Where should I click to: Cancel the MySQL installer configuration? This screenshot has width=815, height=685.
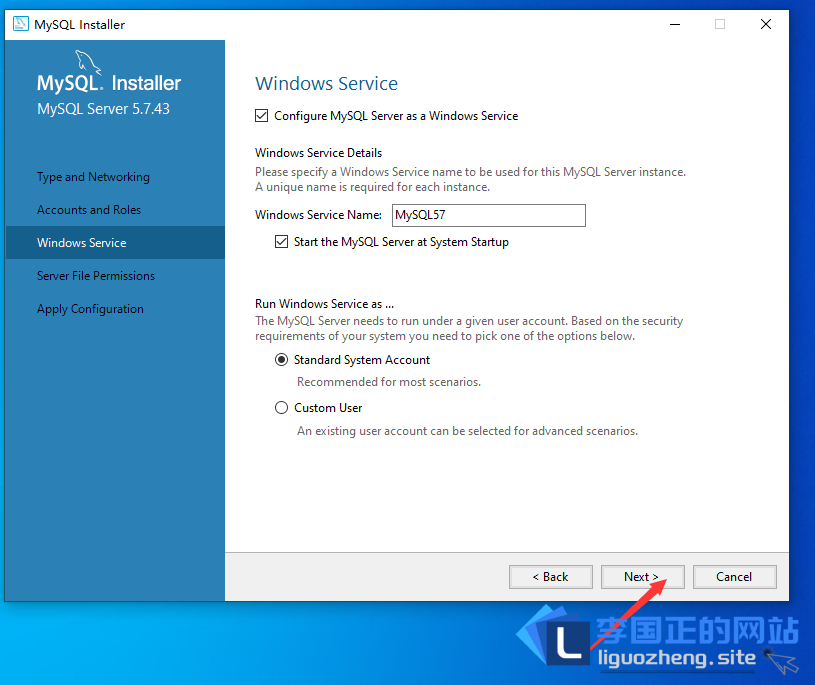click(x=734, y=577)
